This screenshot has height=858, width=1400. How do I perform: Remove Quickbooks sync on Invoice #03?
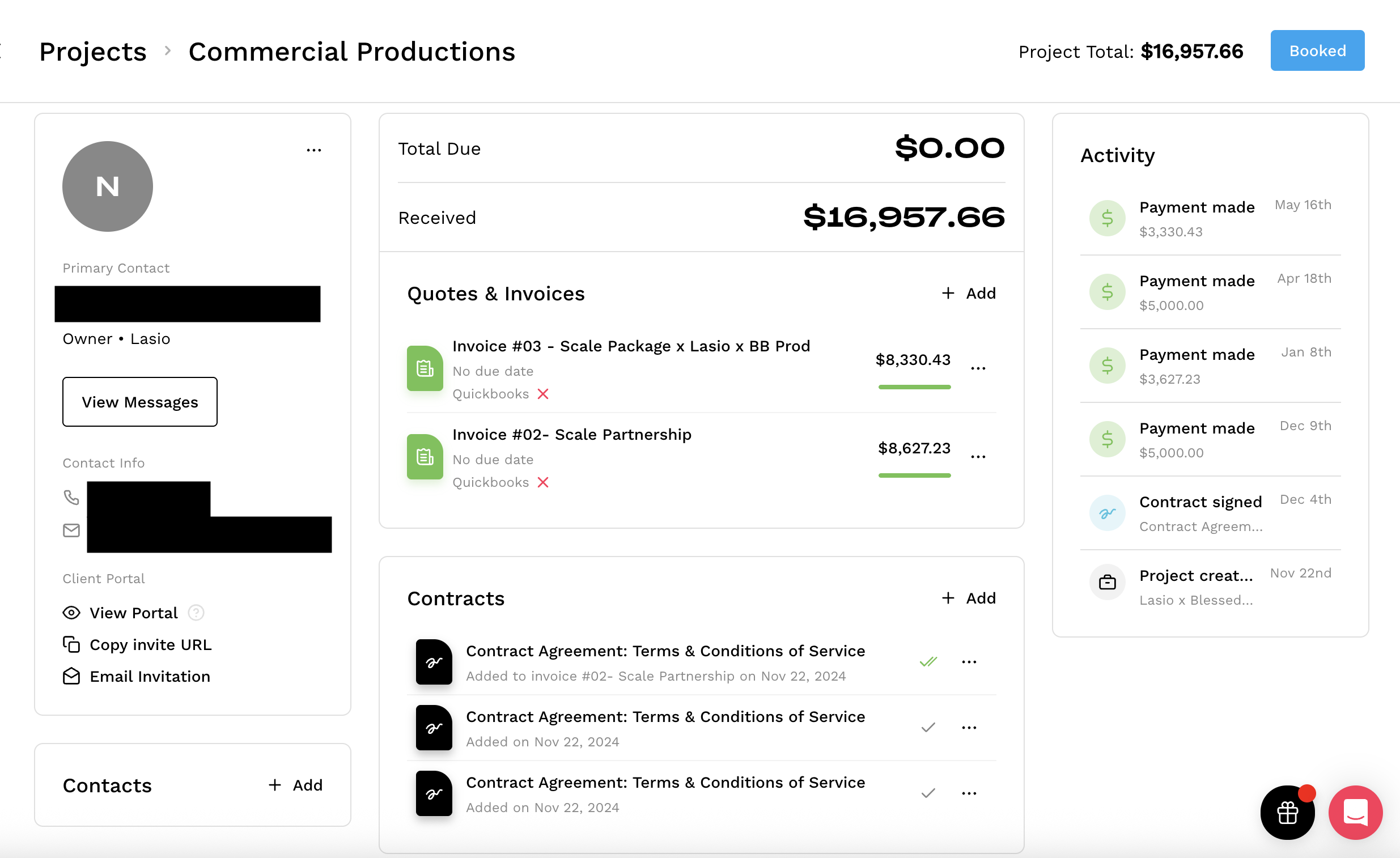(x=543, y=394)
